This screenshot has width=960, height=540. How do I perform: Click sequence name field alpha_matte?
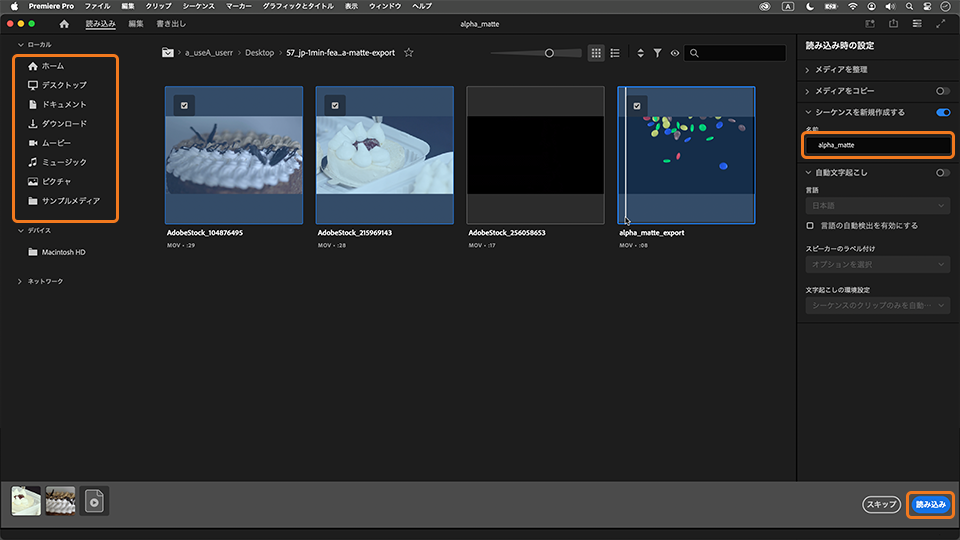tap(877, 145)
